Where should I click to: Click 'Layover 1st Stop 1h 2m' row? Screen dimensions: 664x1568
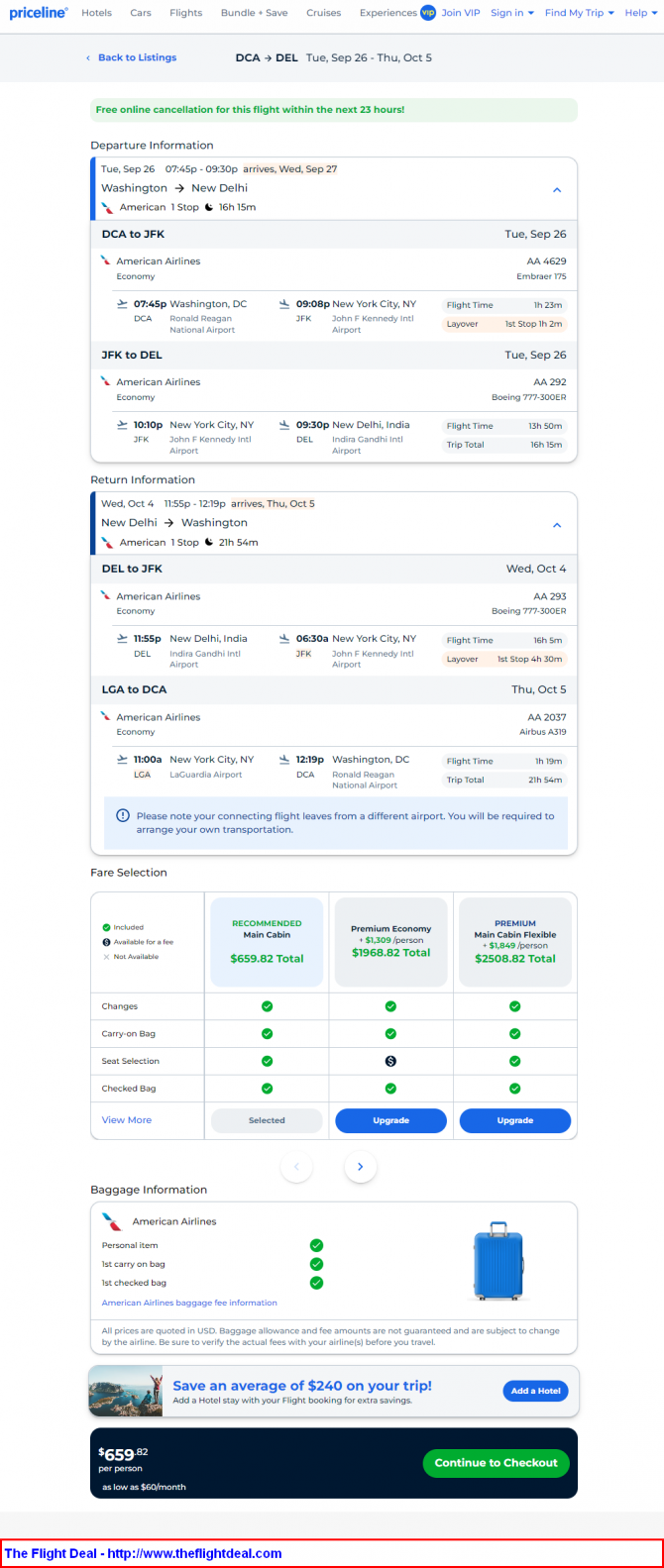[505, 324]
